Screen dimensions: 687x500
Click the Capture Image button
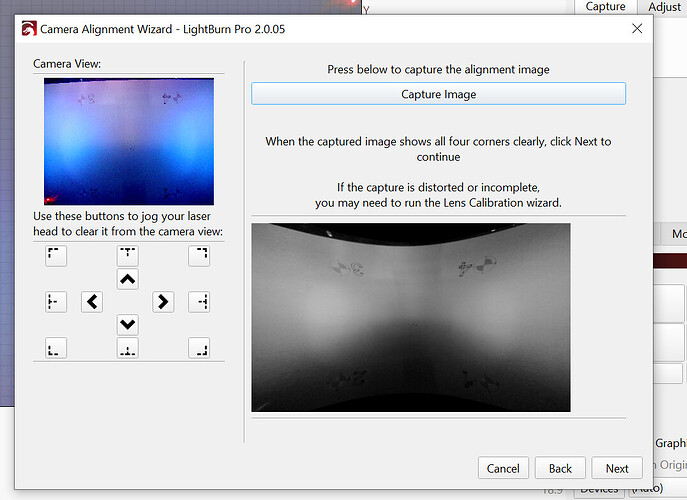tap(438, 94)
